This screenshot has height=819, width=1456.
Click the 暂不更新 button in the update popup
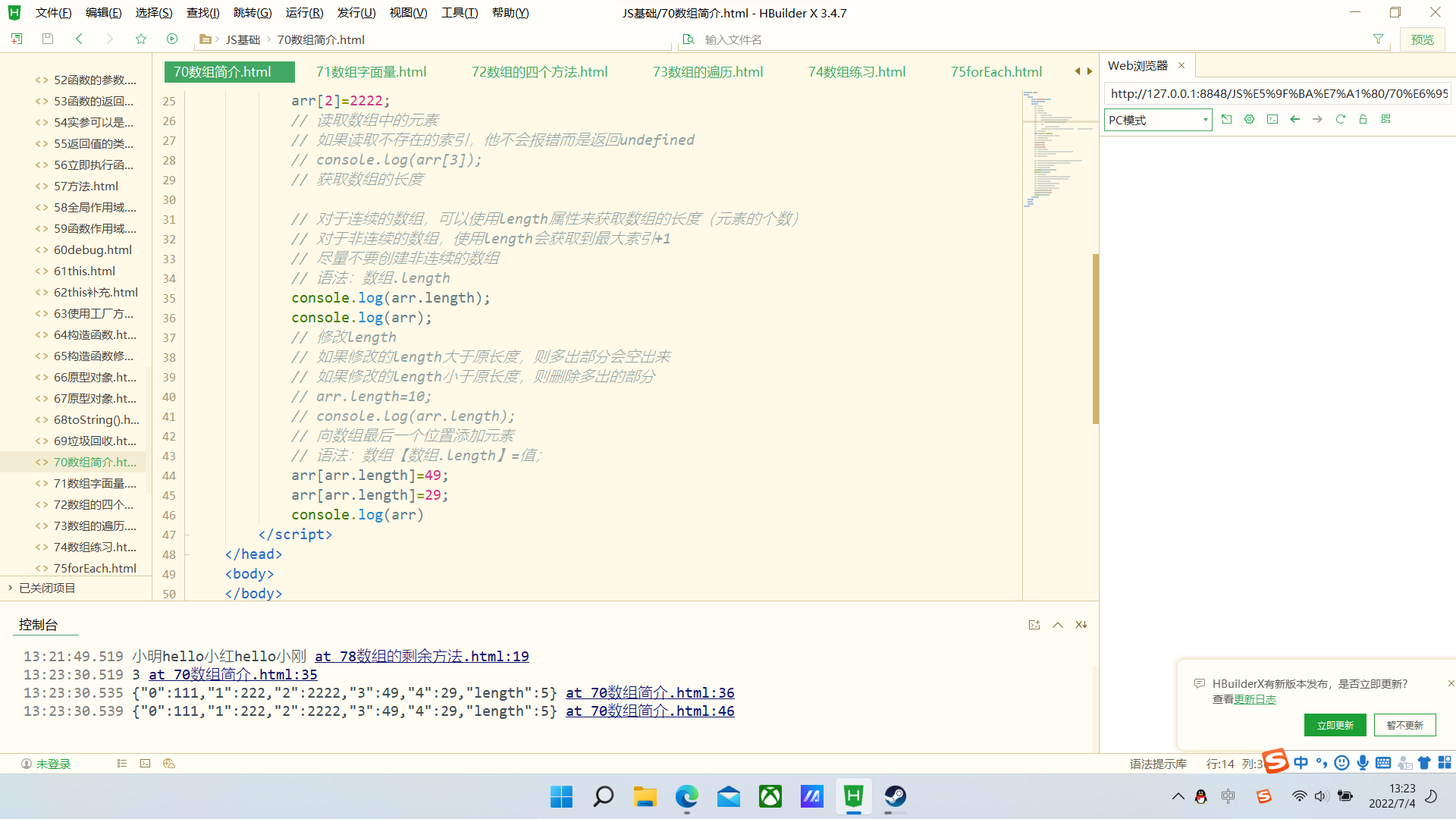click(x=1404, y=724)
